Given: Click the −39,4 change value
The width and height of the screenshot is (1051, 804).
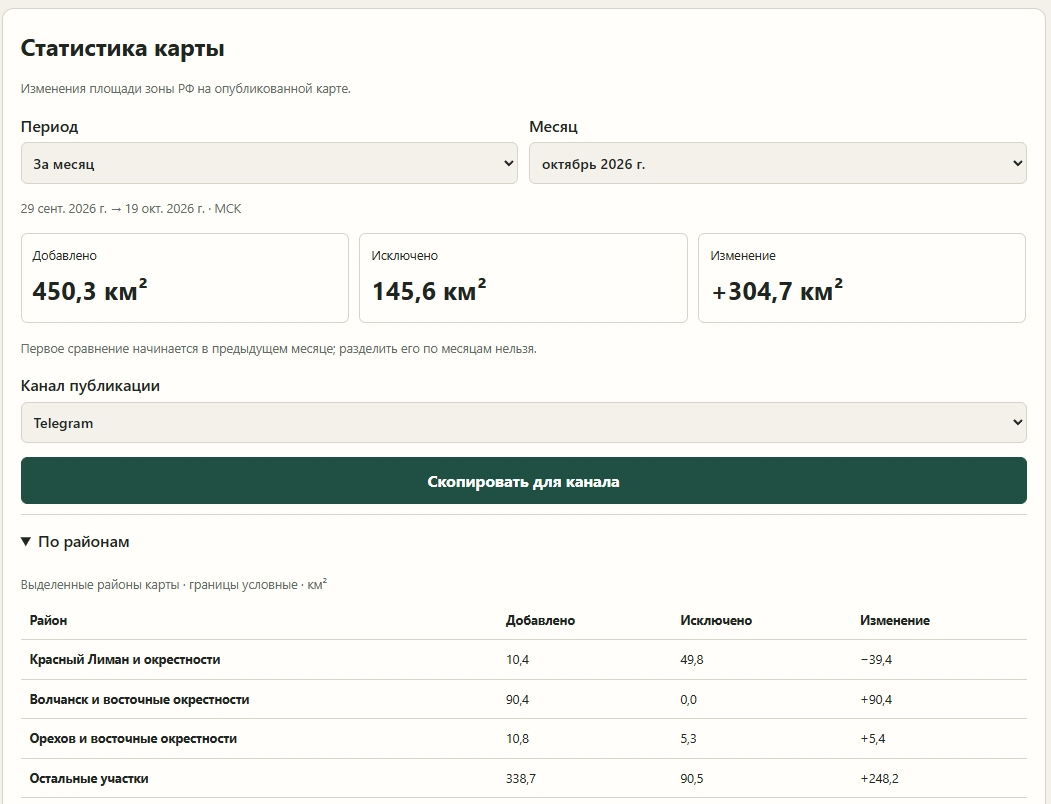Looking at the screenshot, I should pyautogui.click(x=876, y=660).
